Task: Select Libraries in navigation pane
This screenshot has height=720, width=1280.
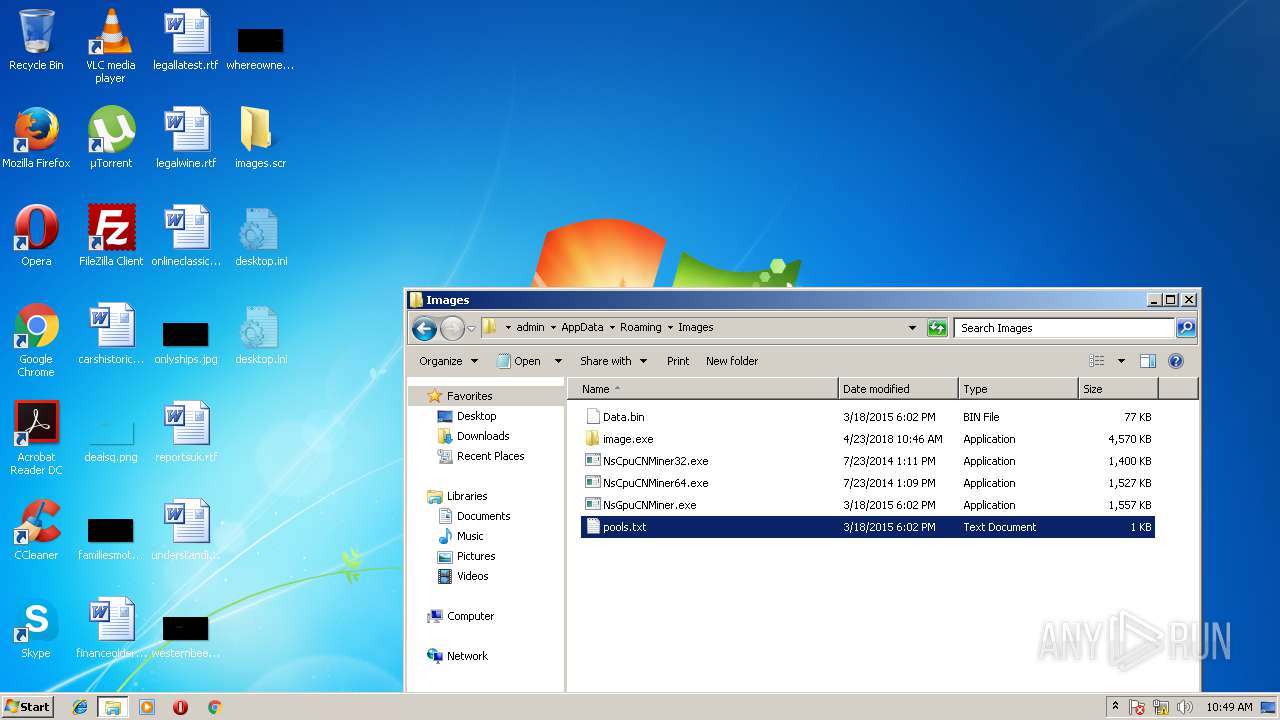Action: (x=467, y=496)
